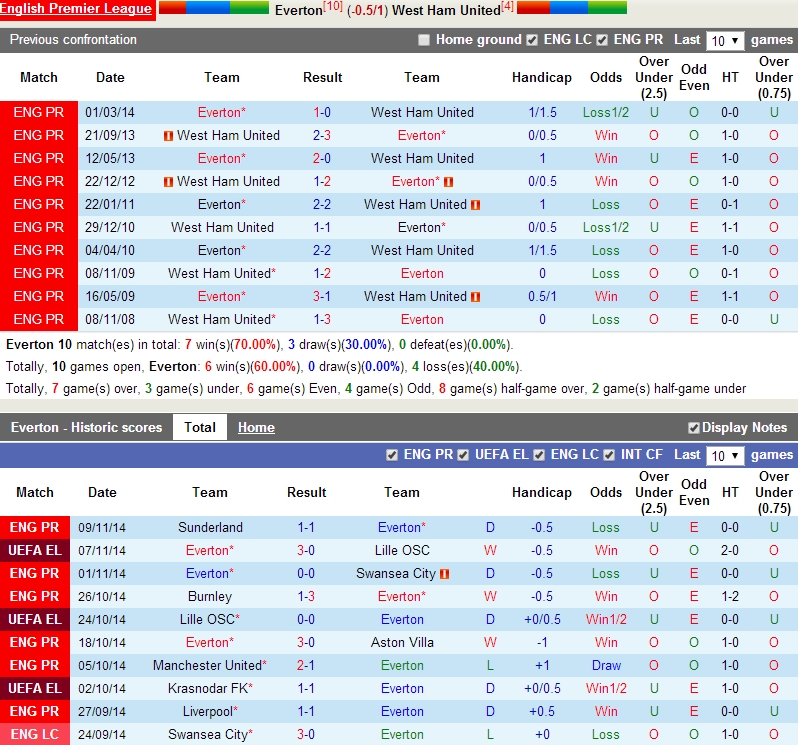
Task: Uncheck the INT CF filter checkbox
Action: [x=609, y=455]
